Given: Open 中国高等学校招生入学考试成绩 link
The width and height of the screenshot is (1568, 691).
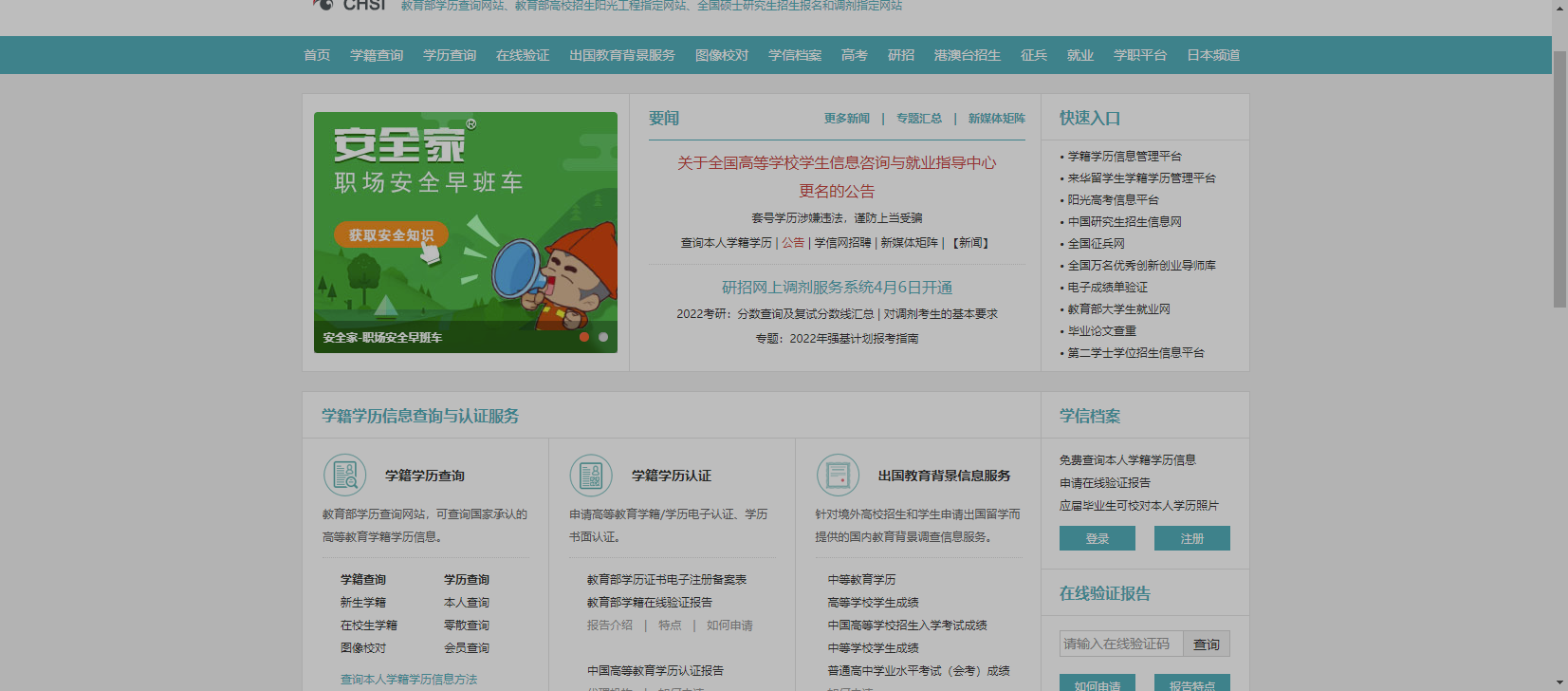Looking at the screenshot, I should (908, 626).
